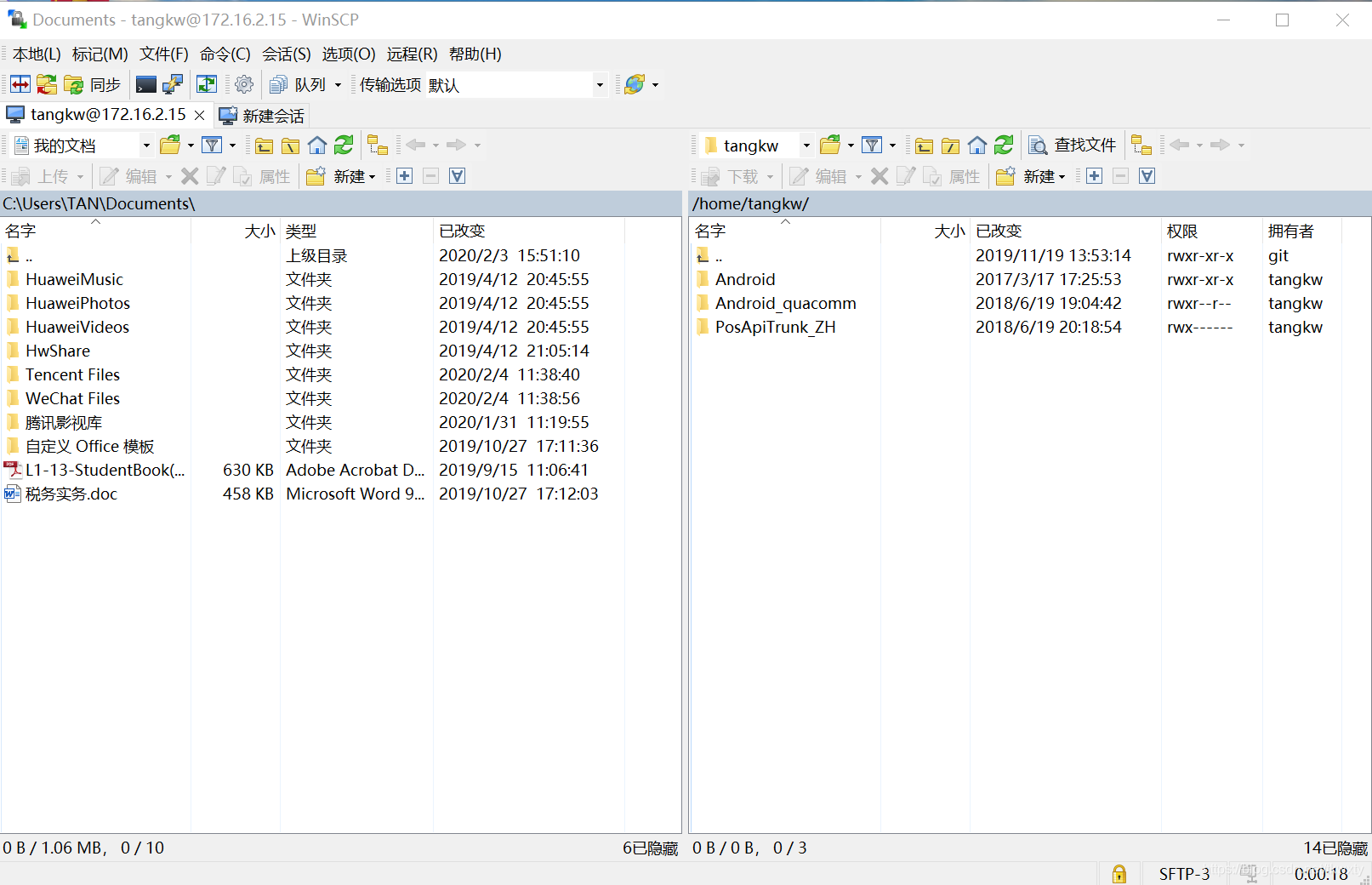Screen dimensions: 1372x885
Task: Sort local files by 名字 column header
Action: click(95, 231)
